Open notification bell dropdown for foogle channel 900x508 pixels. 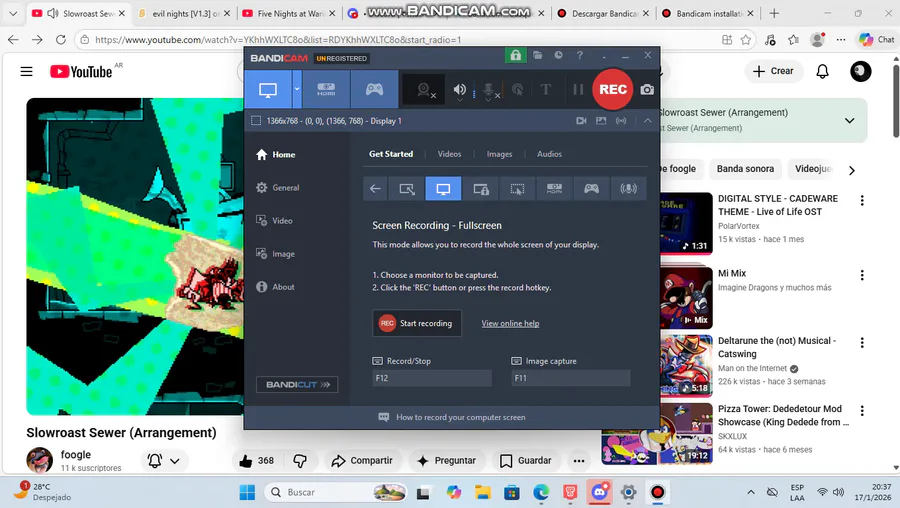[164, 460]
